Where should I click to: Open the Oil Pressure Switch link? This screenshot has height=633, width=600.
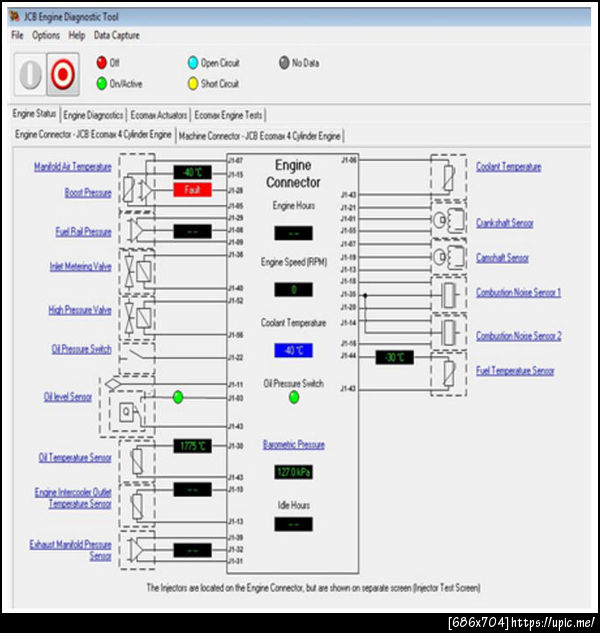point(82,349)
